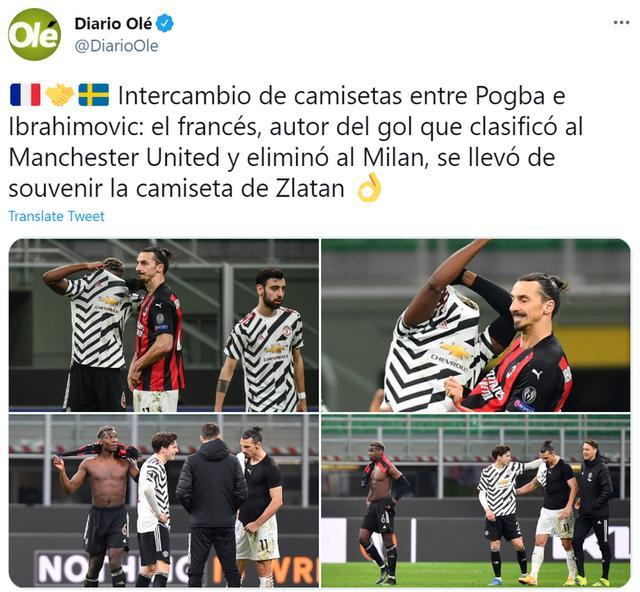Screen dimensions: 640x592
Task: Click the blue verified badge
Action: pyautogui.click(x=165, y=23)
